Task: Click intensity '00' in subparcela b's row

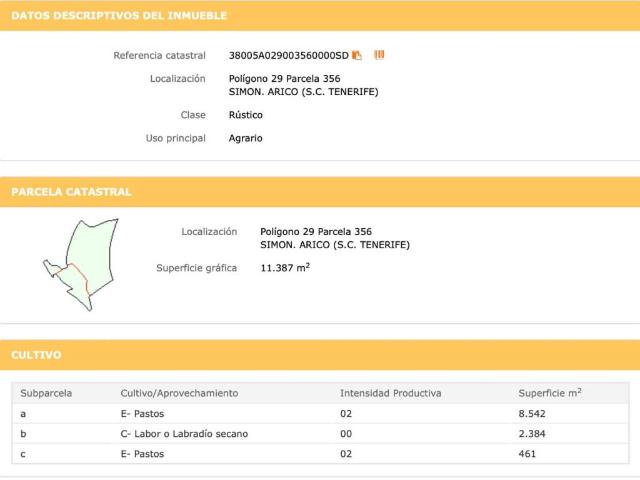Action: pyautogui.click(x=346, y=434)
